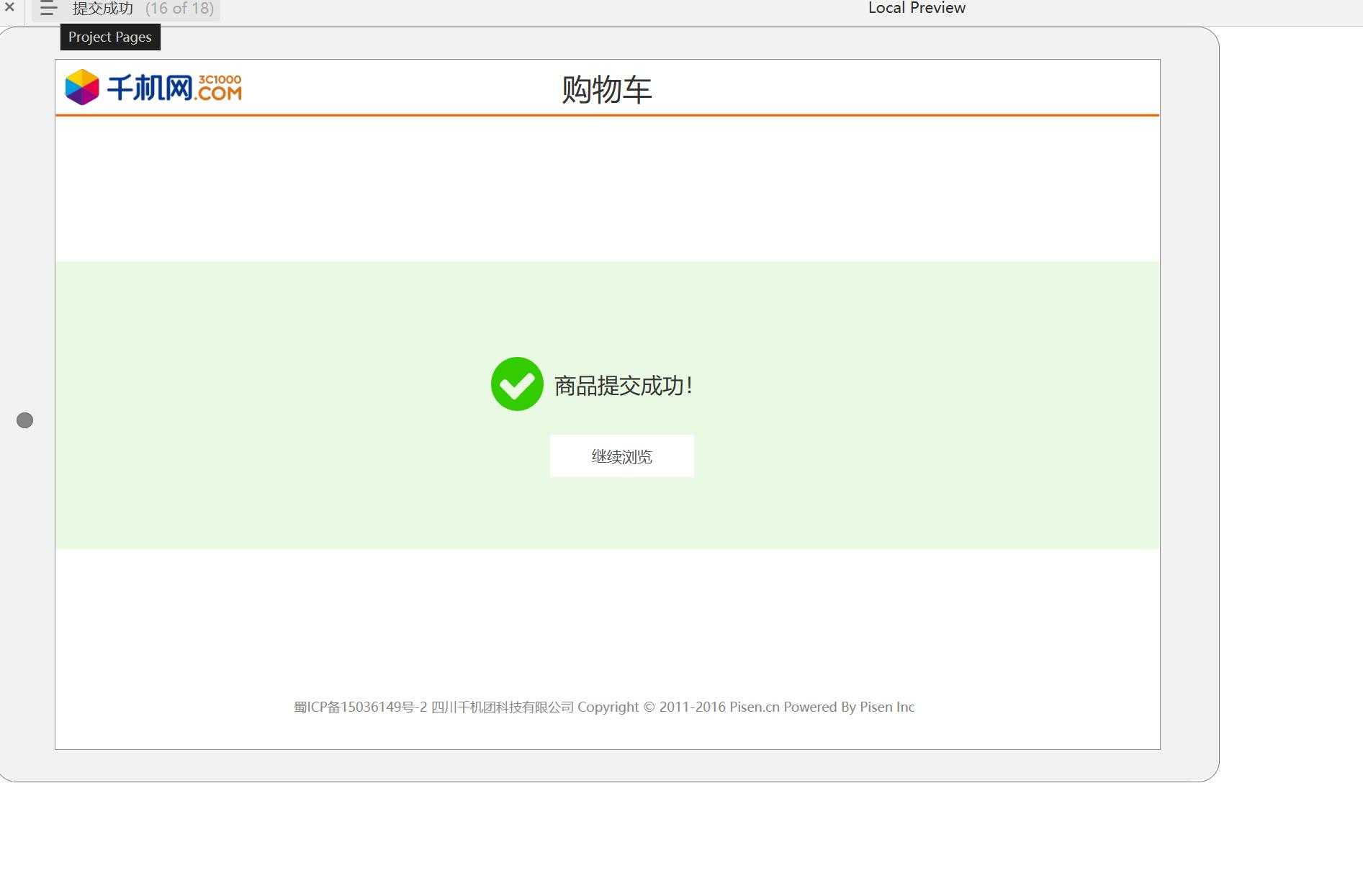Click the Project Pages tooltip
Image resolution: width=1363 pixels, height=896 pixels.
click(109, 37)
